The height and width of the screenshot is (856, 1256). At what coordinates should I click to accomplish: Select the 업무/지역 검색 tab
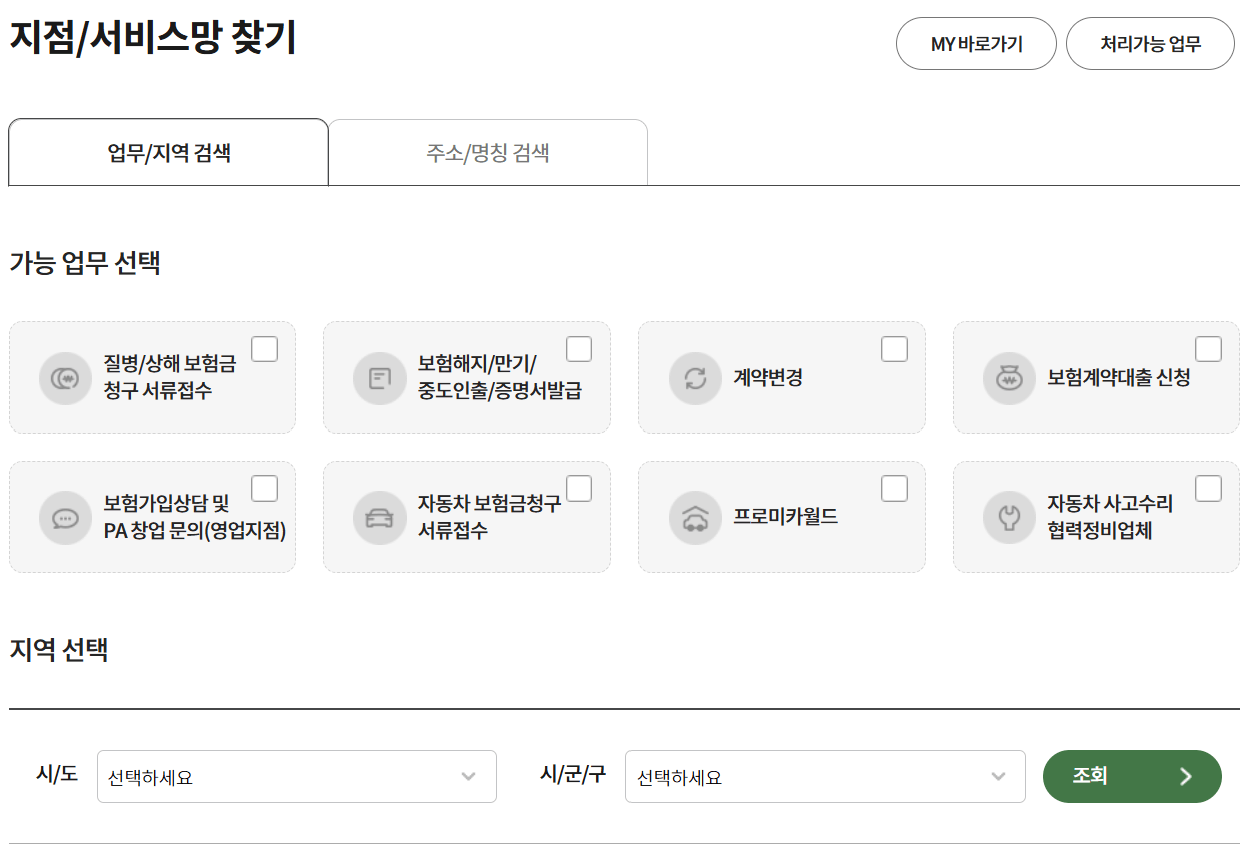[168, 151]
